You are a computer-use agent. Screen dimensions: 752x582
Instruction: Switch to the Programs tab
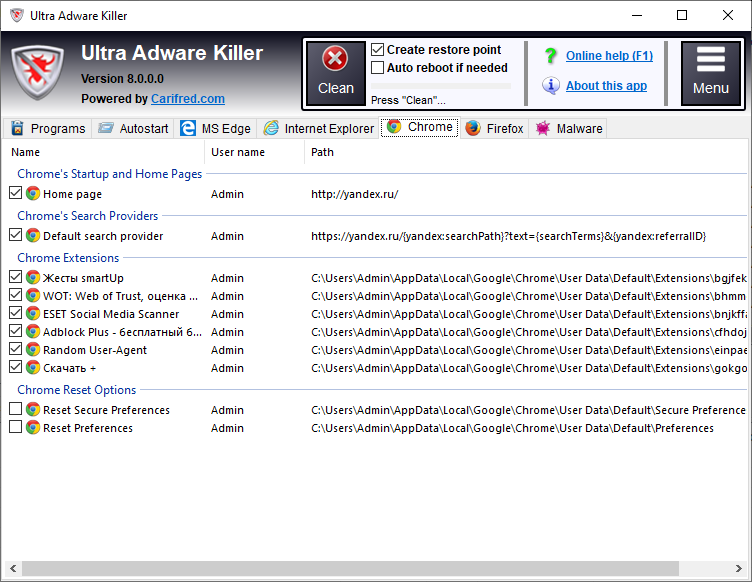[48, 128]
